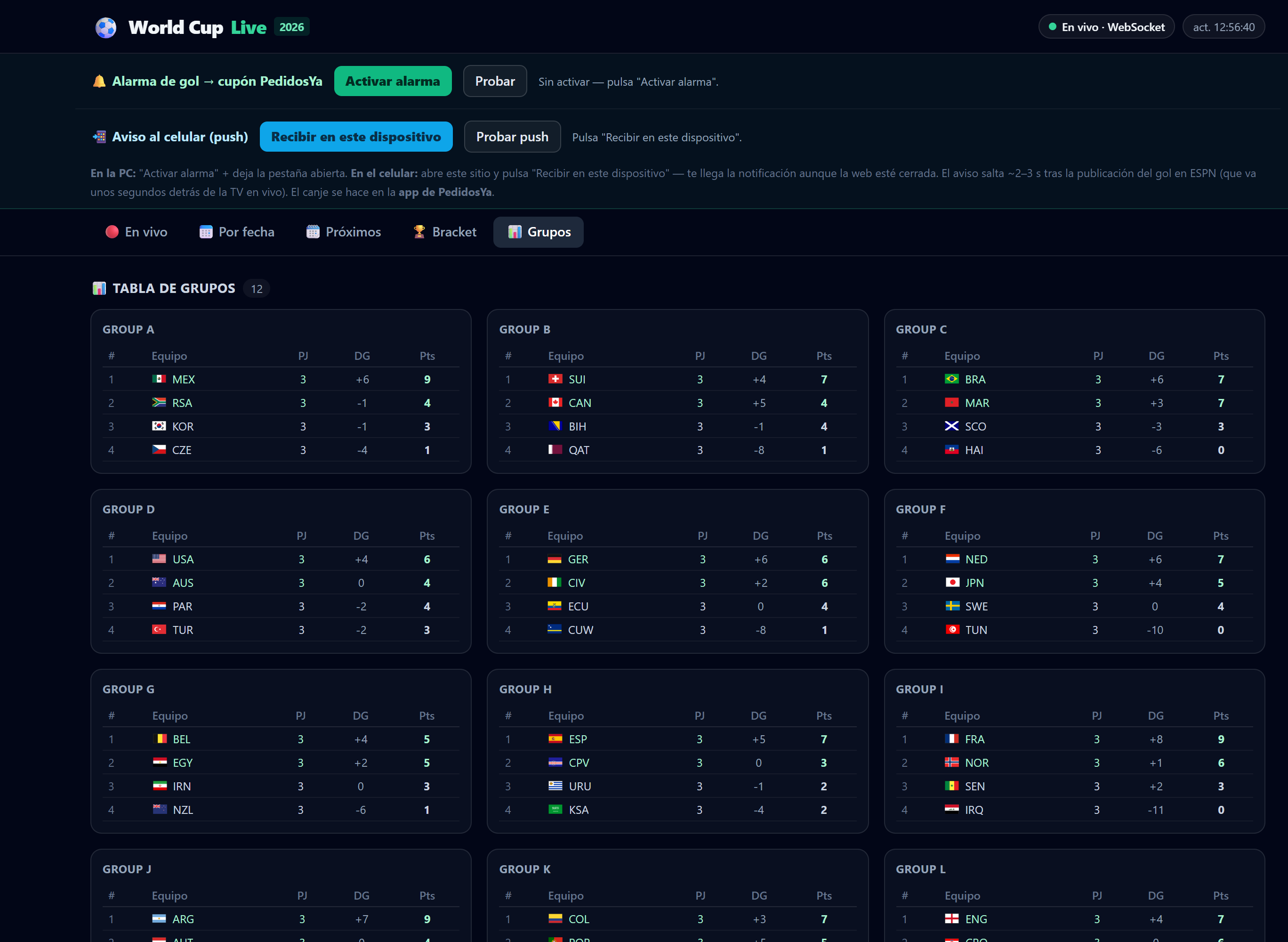
Task: Select the Grupos tab
Action: [539, 232]
